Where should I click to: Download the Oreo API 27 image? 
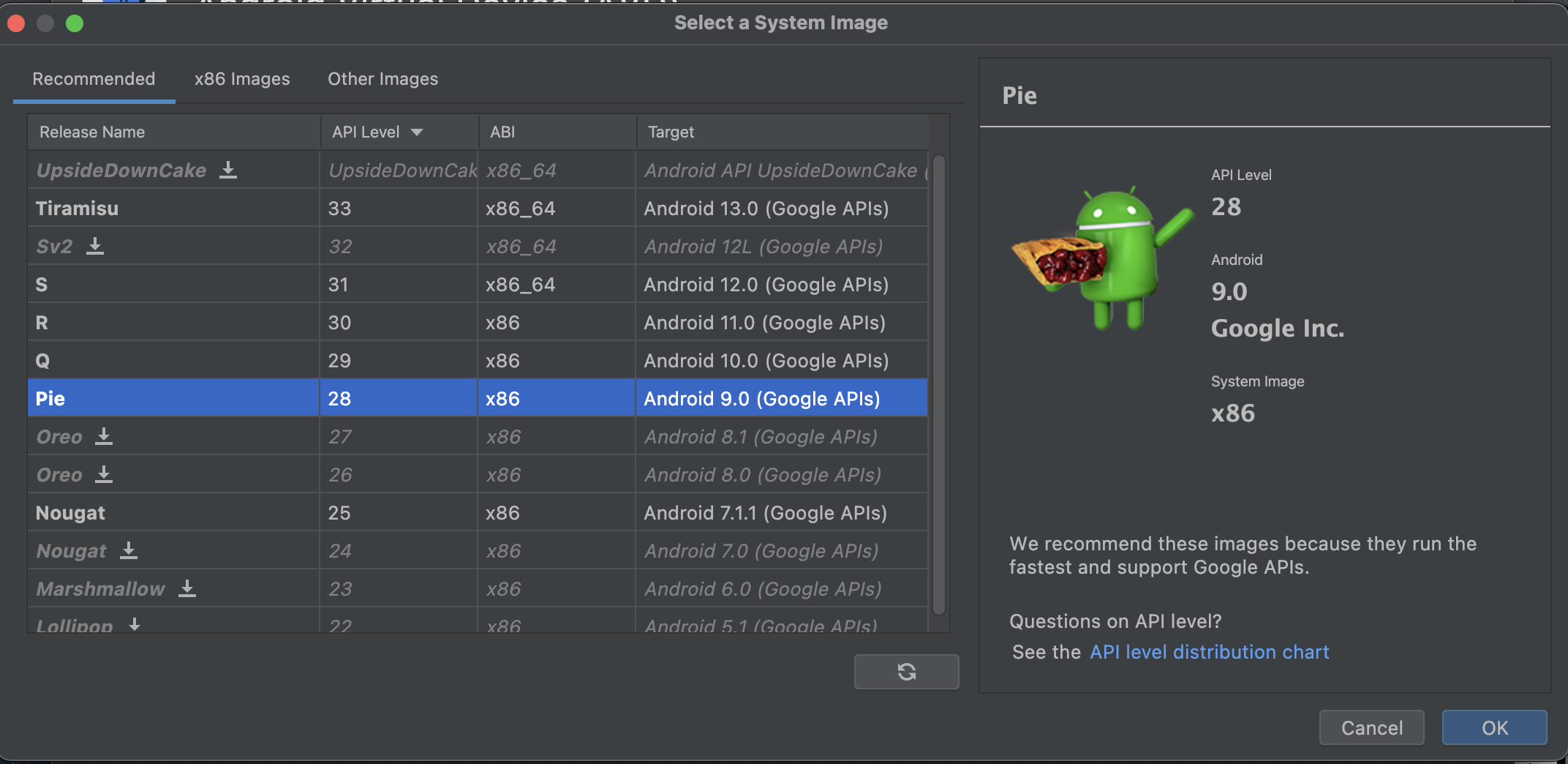104,436
